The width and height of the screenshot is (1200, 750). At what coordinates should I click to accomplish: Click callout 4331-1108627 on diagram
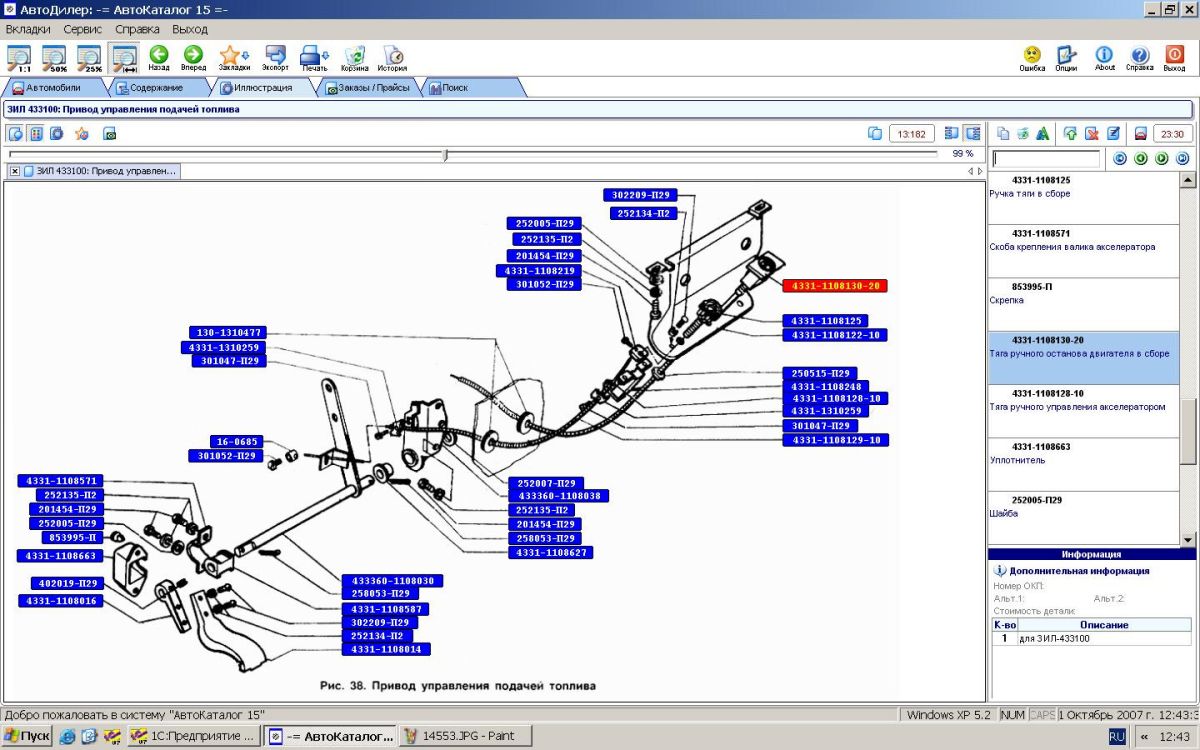pyautogui.click(x=551, y=552)
